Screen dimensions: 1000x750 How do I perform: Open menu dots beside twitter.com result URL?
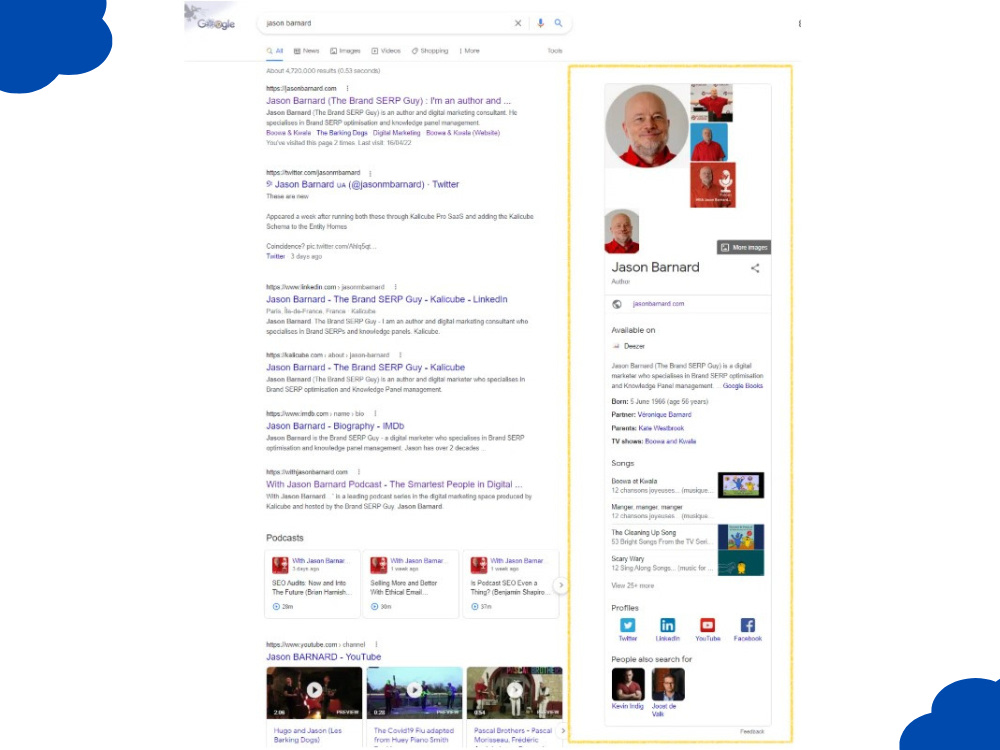(371, 173)
